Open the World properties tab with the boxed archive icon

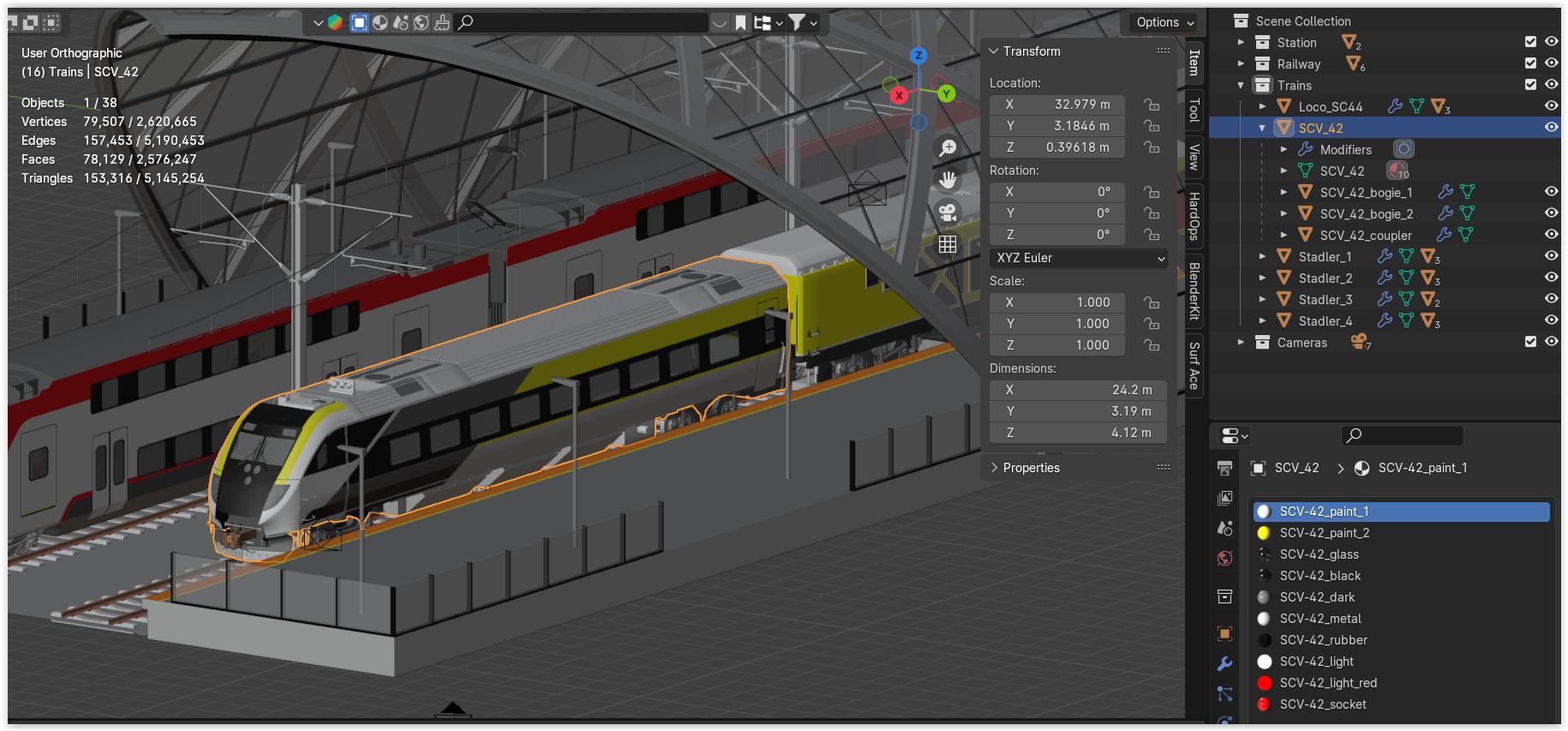pos(1224,596)
